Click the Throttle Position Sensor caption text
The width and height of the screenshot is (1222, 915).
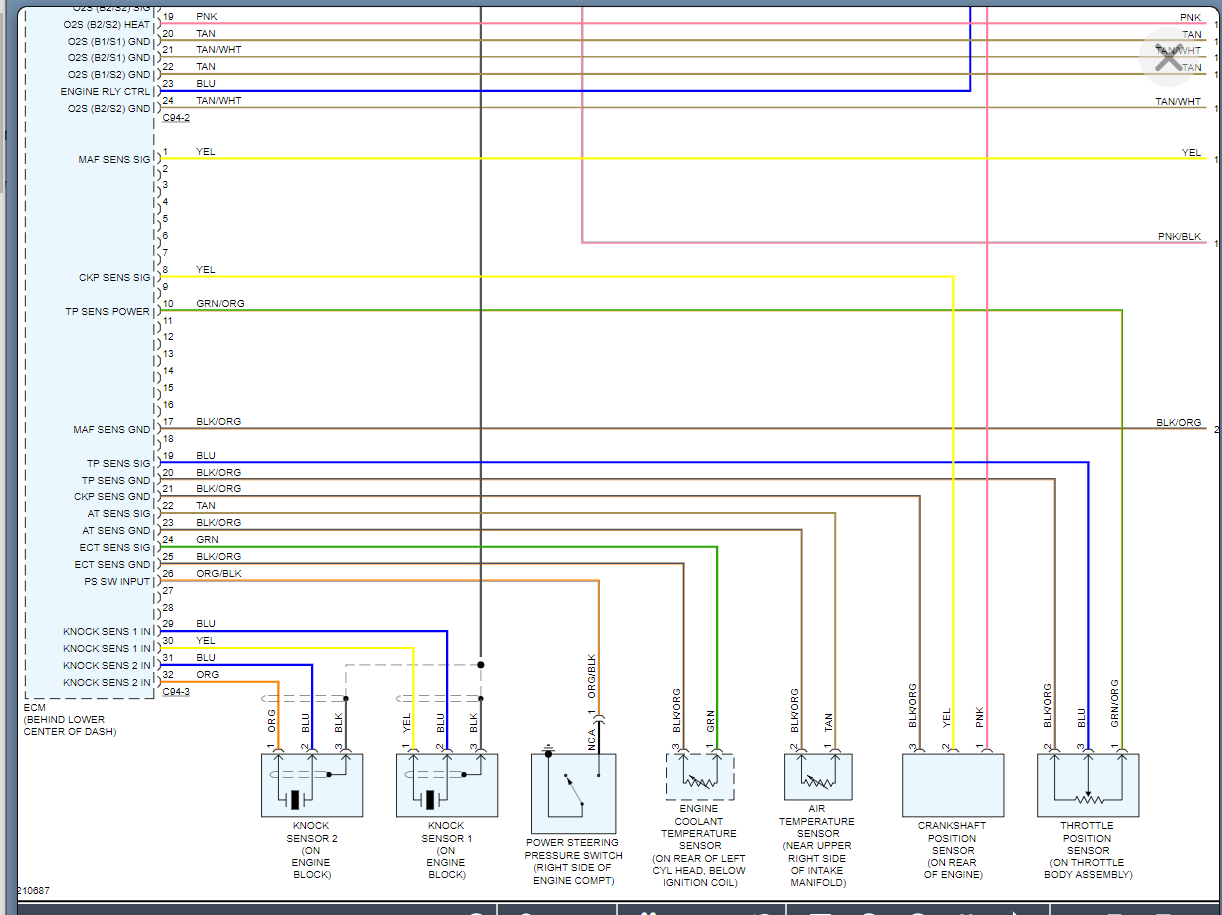tap(1088, 851)
